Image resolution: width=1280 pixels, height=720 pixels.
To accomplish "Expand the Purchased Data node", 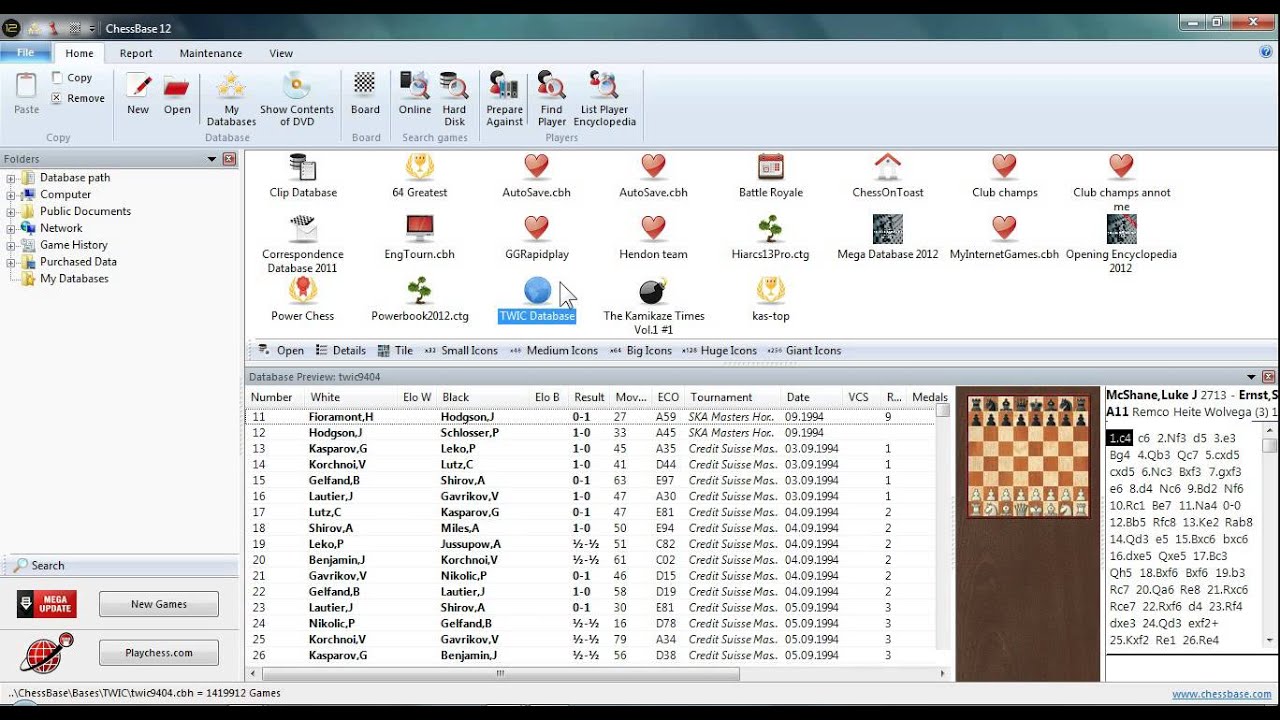I will click(11, 262).
